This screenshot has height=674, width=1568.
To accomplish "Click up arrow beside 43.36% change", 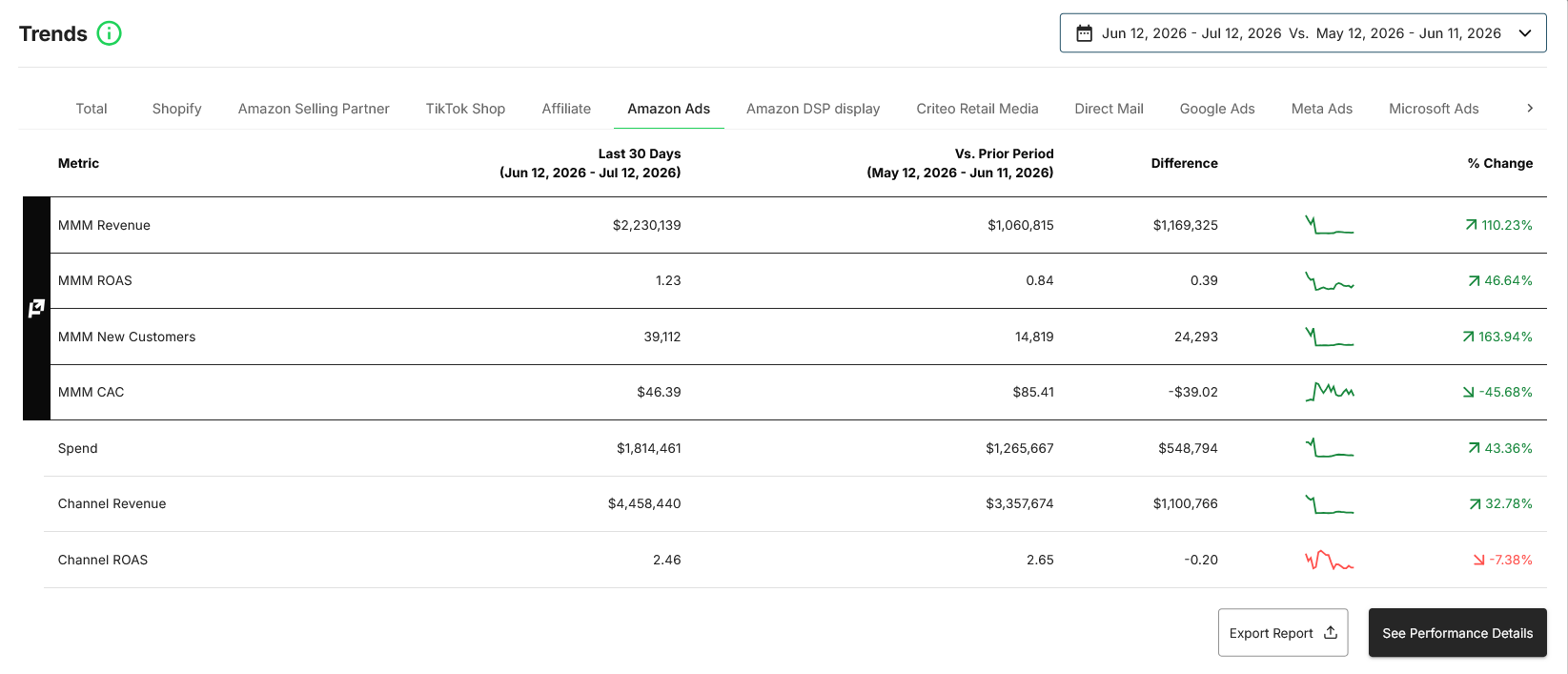I will point(1475,448).
